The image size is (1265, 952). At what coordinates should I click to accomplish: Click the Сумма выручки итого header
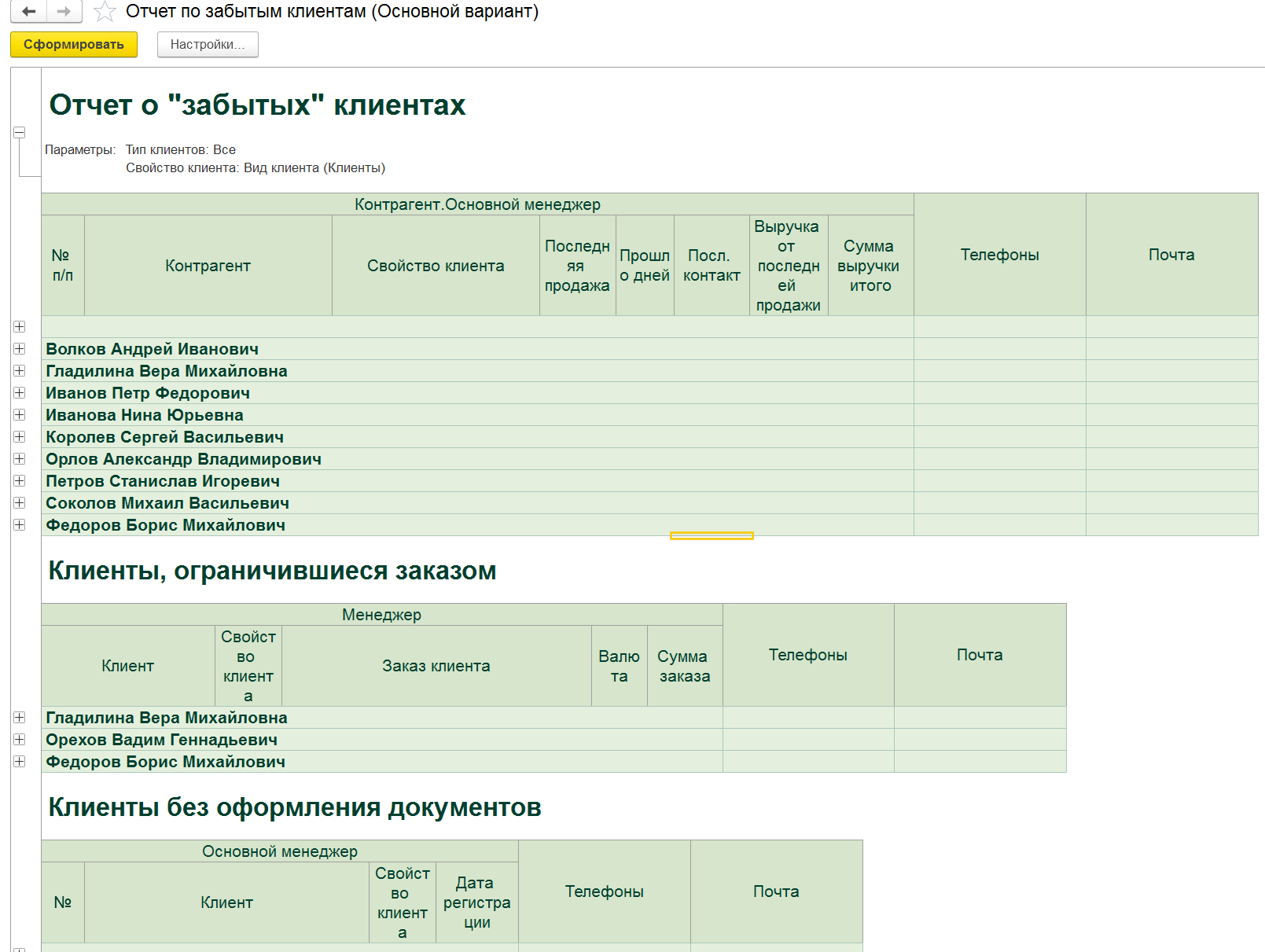click(870, 266)
